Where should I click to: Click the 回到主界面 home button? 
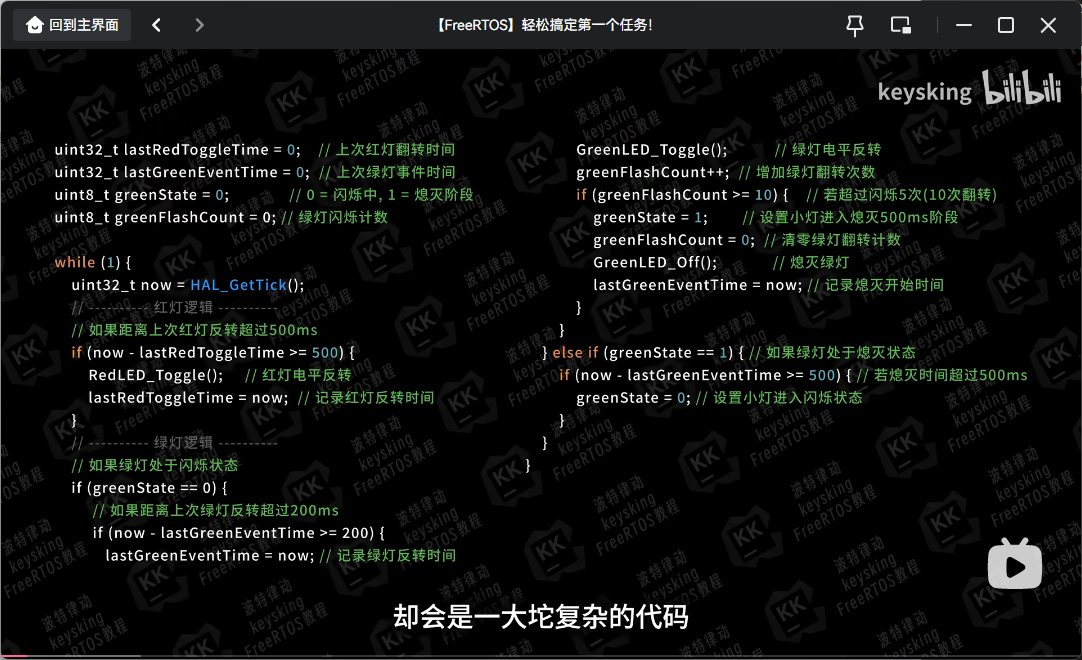pos(72,26)
